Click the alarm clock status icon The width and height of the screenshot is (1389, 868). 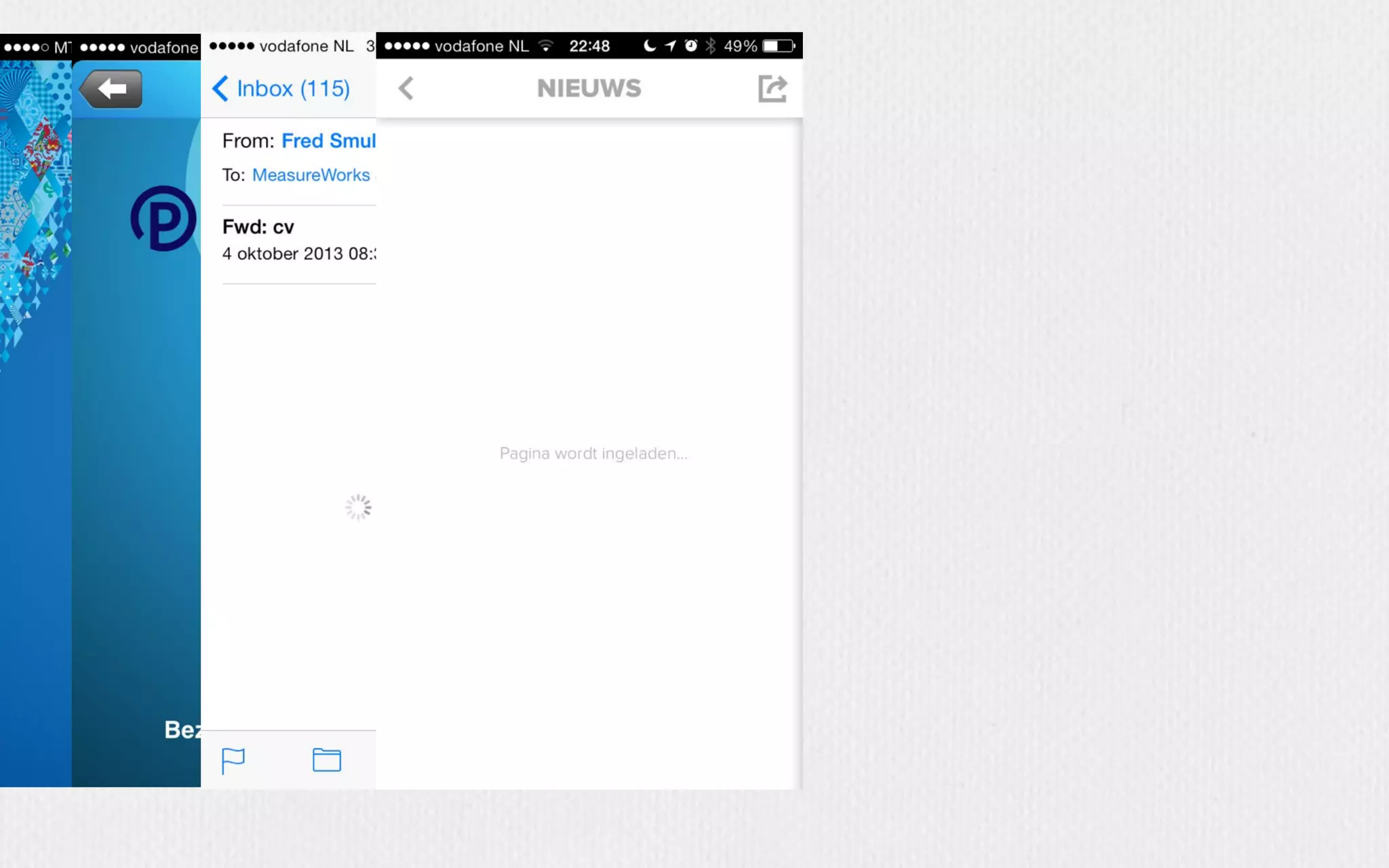click(690, 46)
